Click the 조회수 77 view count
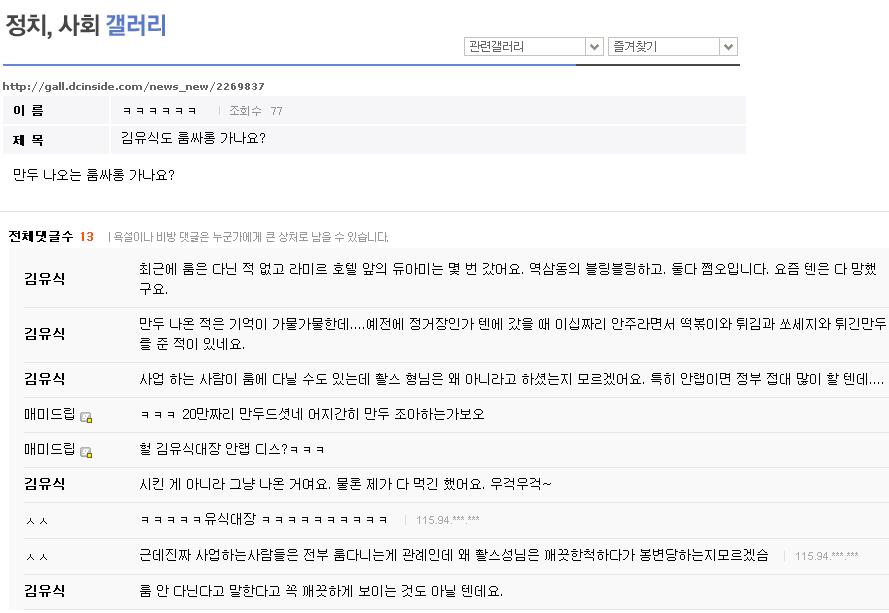889x613 pixels. tap(256, 111)
